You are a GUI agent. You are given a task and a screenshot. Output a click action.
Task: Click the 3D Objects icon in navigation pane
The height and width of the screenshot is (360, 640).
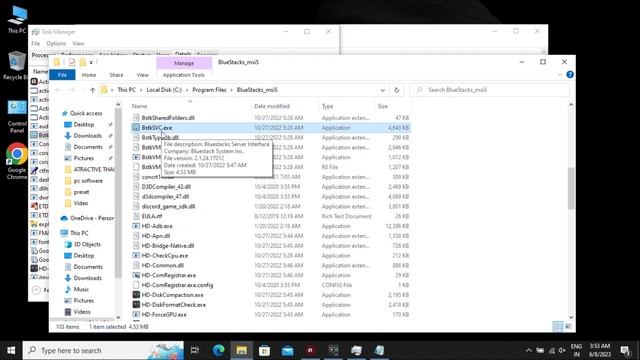tap(68, 244)
